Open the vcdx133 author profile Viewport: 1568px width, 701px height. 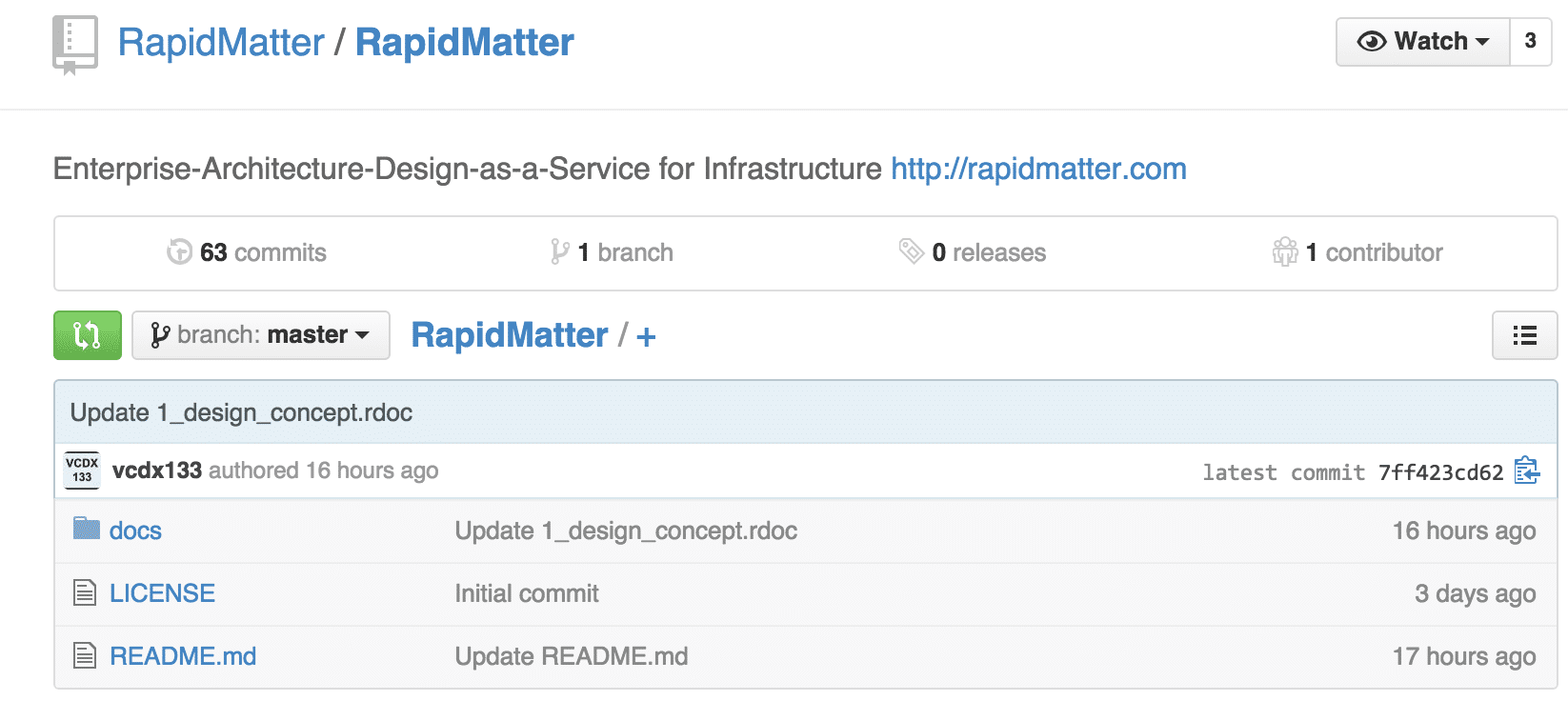[157, 471]
